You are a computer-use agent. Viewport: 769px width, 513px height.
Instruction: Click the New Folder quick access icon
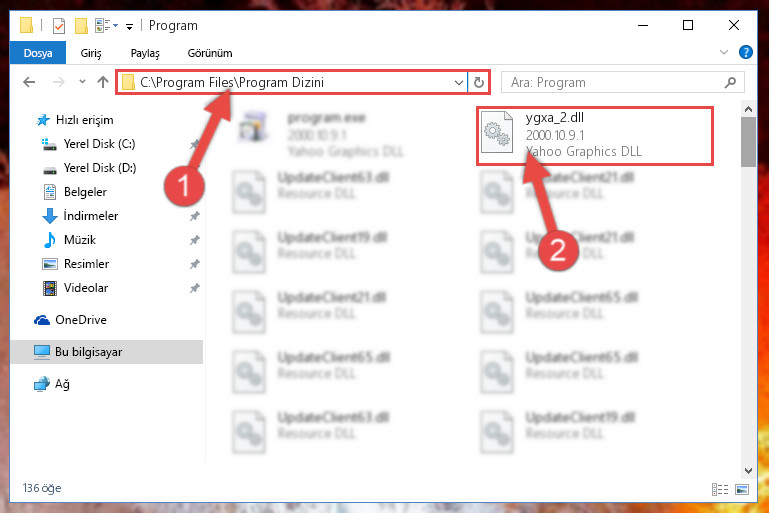tap(81, 26)
